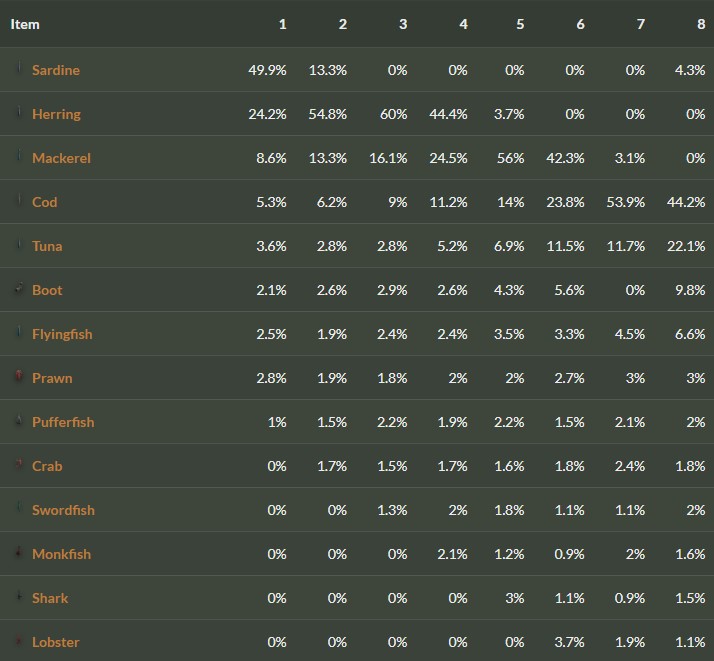
Task: Open the Cod item link
Action: [x=45, y=202]
